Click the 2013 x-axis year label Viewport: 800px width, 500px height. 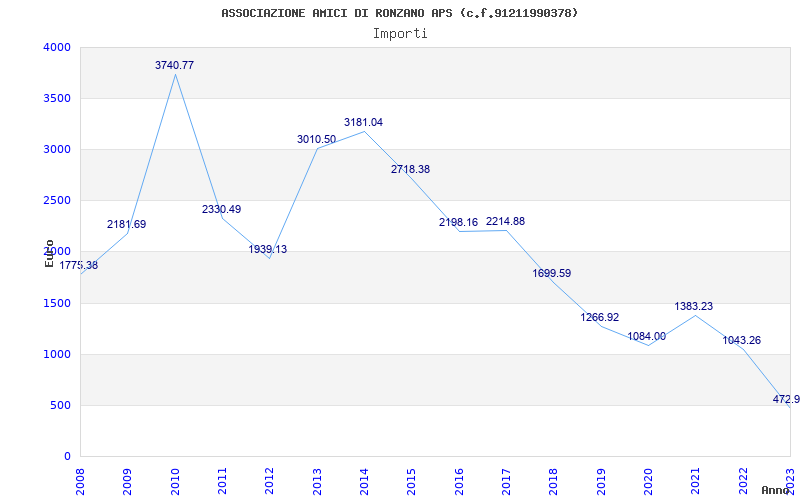coord(317,480)
